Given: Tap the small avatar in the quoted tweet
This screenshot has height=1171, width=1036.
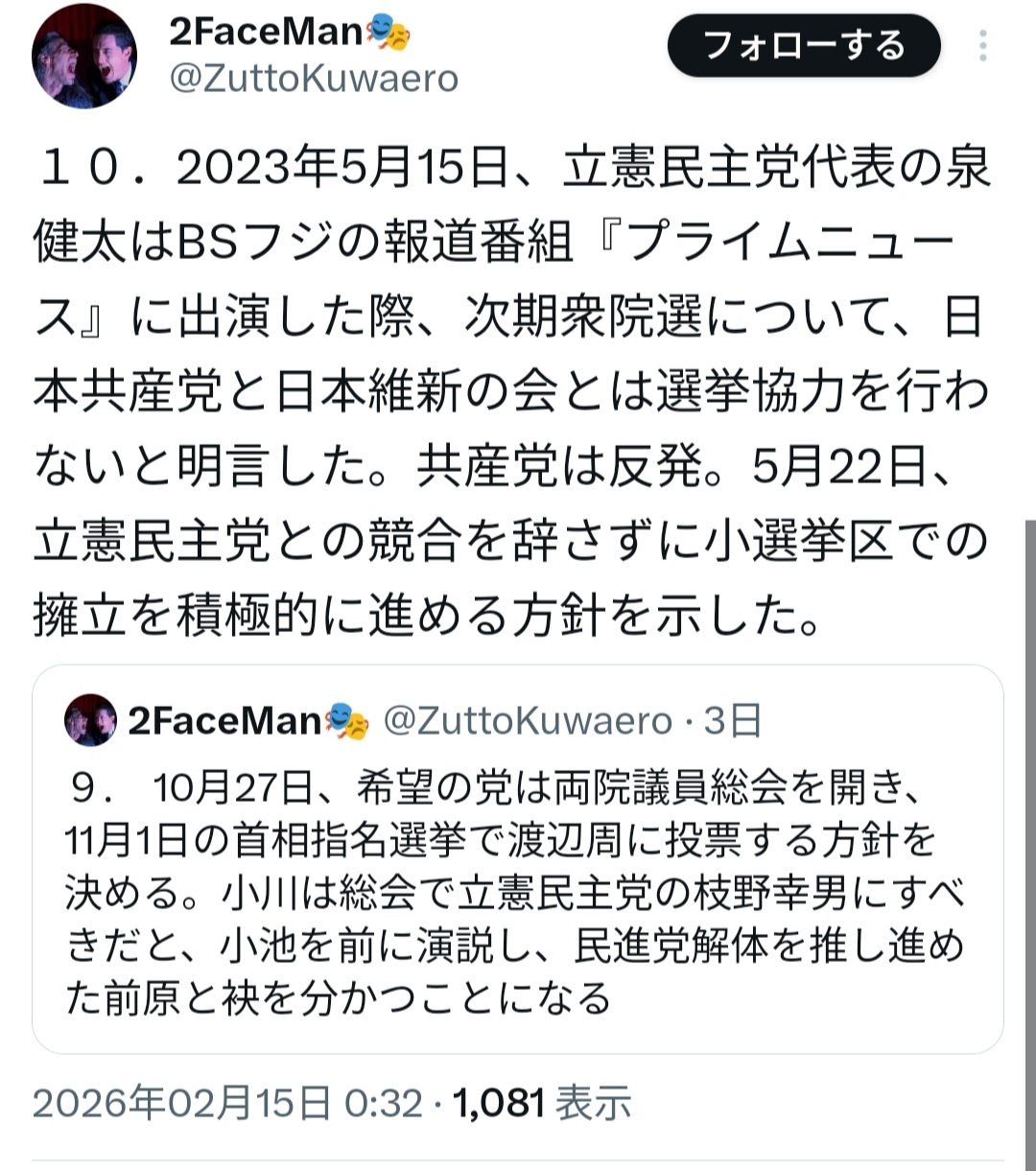Looking at the screenshot, I should click(90, 720).
